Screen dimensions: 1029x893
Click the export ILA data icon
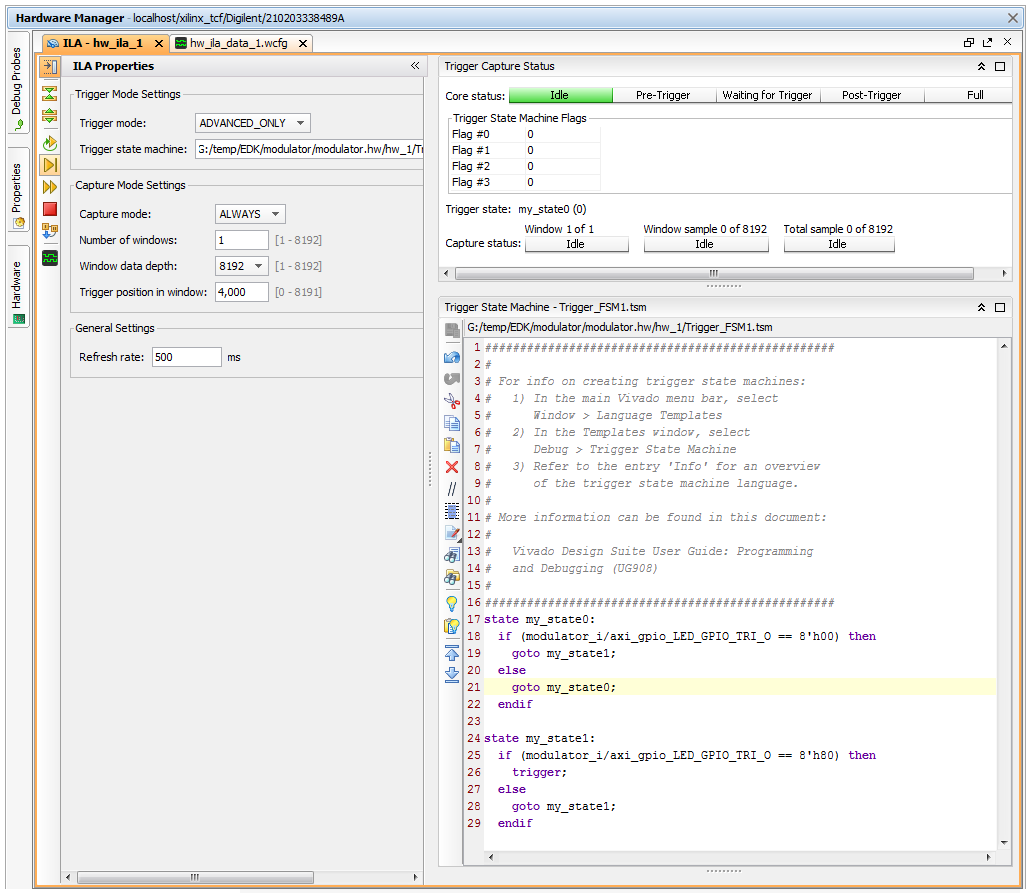pos(50,231)
